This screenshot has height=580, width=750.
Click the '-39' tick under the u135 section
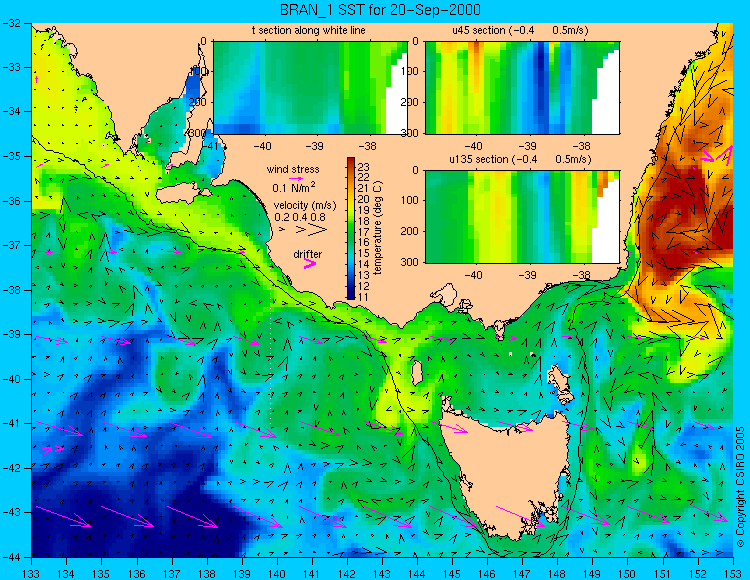[x=528, y=275]
